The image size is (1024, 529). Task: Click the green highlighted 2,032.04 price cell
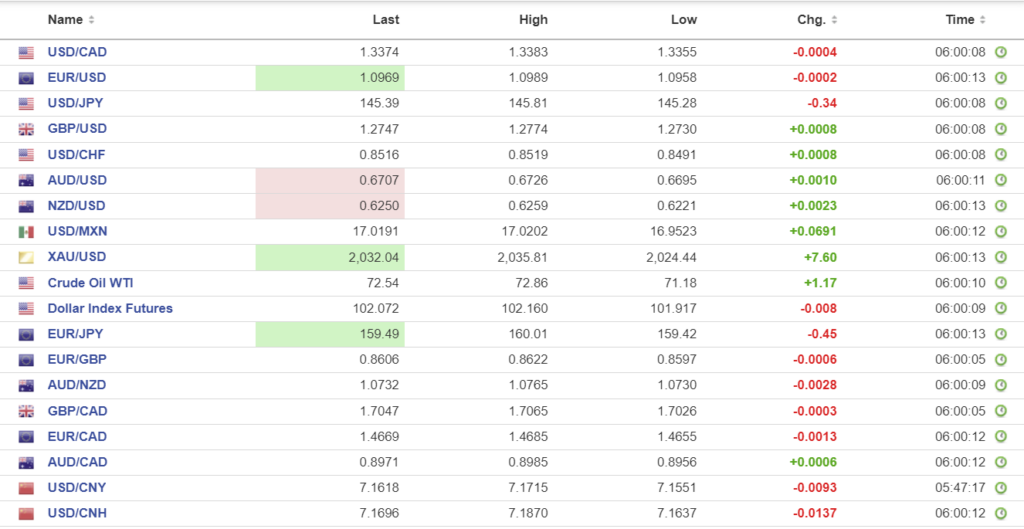(x=330, y=258)
